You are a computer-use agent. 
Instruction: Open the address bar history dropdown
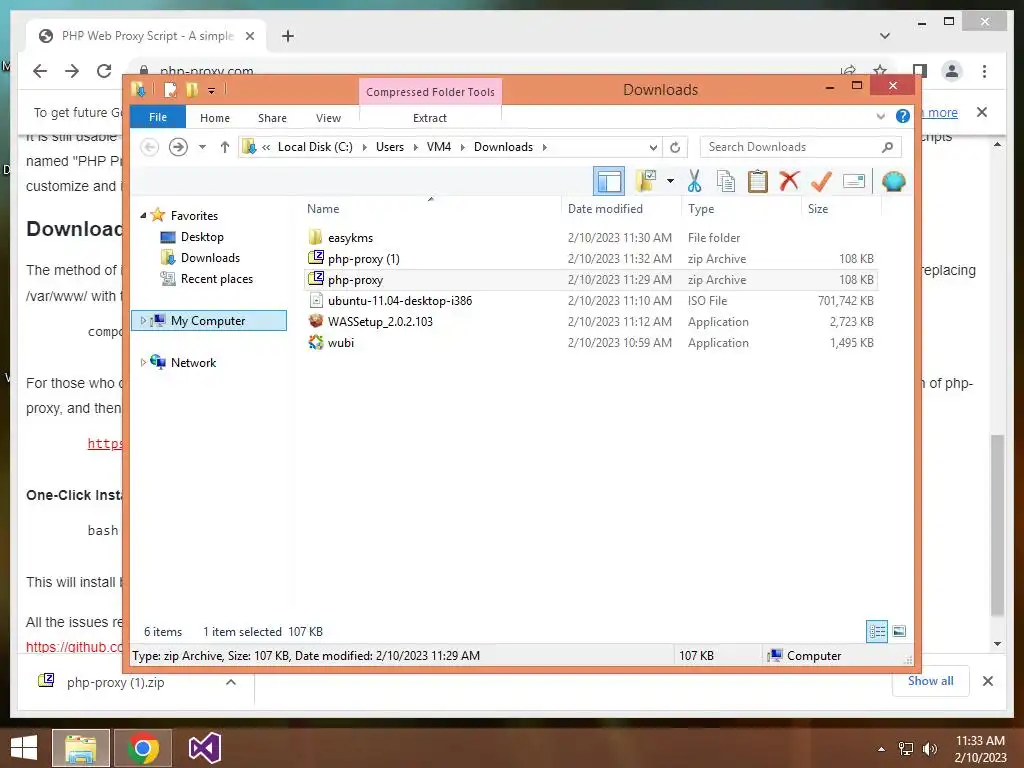tap(653, 147)
